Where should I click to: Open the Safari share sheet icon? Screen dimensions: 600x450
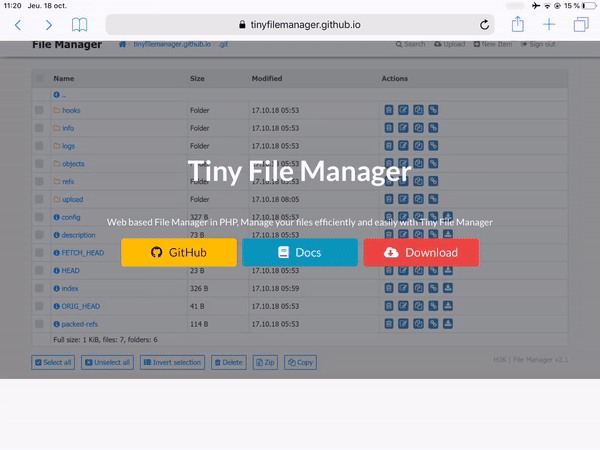(518, 24)
